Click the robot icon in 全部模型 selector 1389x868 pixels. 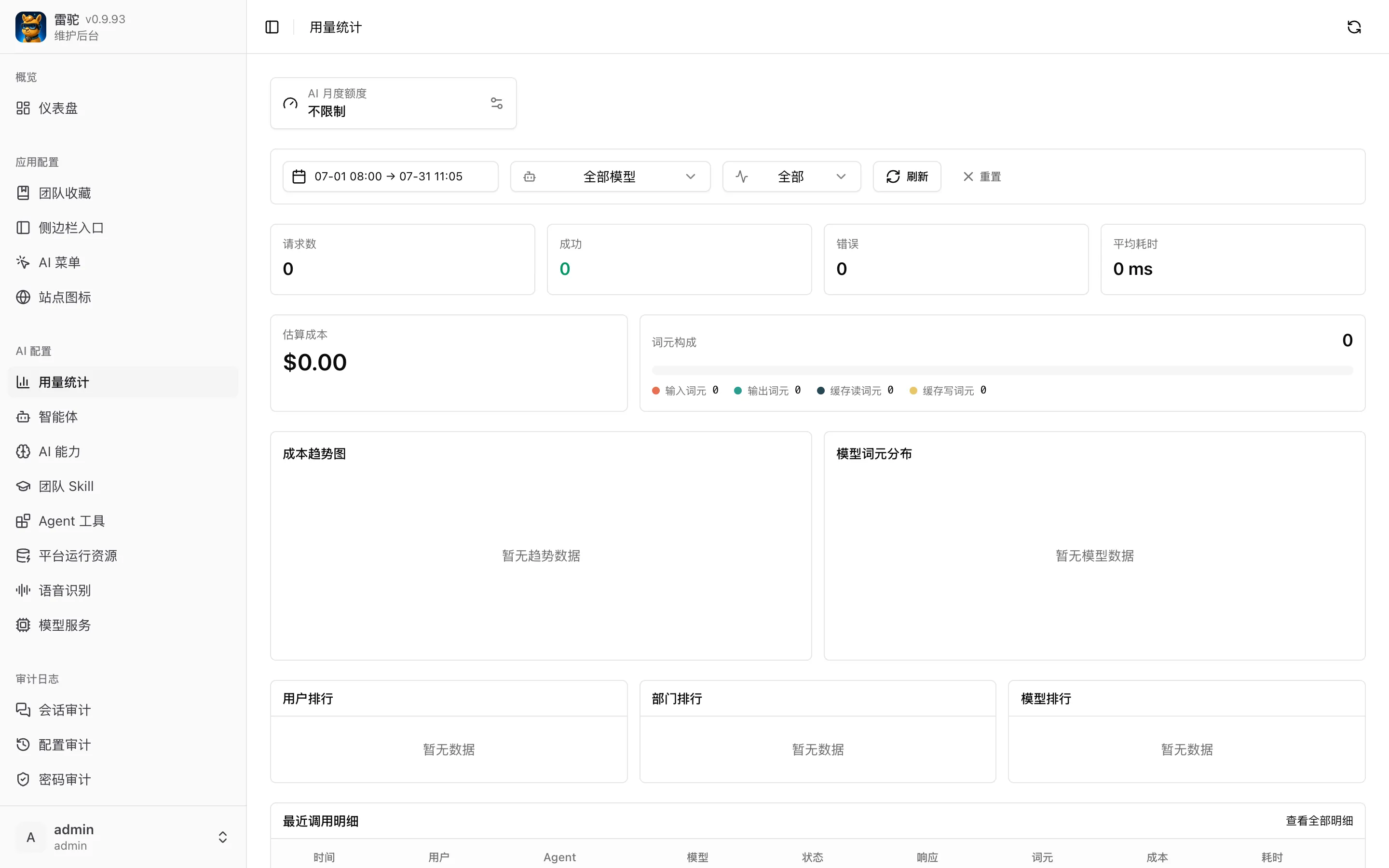530,176
